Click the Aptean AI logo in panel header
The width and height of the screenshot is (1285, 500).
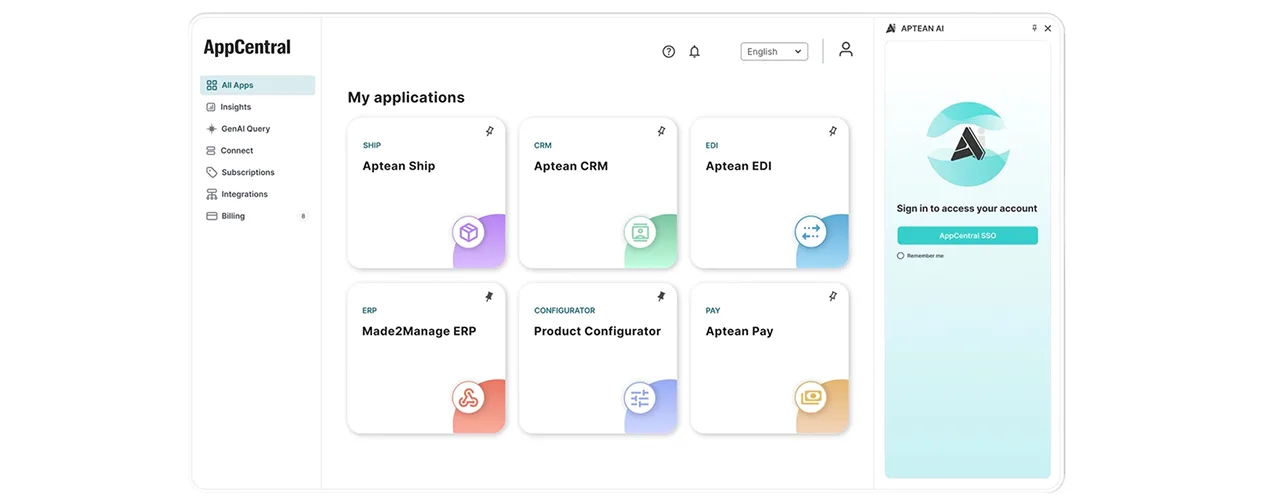[x=891, y=28]
